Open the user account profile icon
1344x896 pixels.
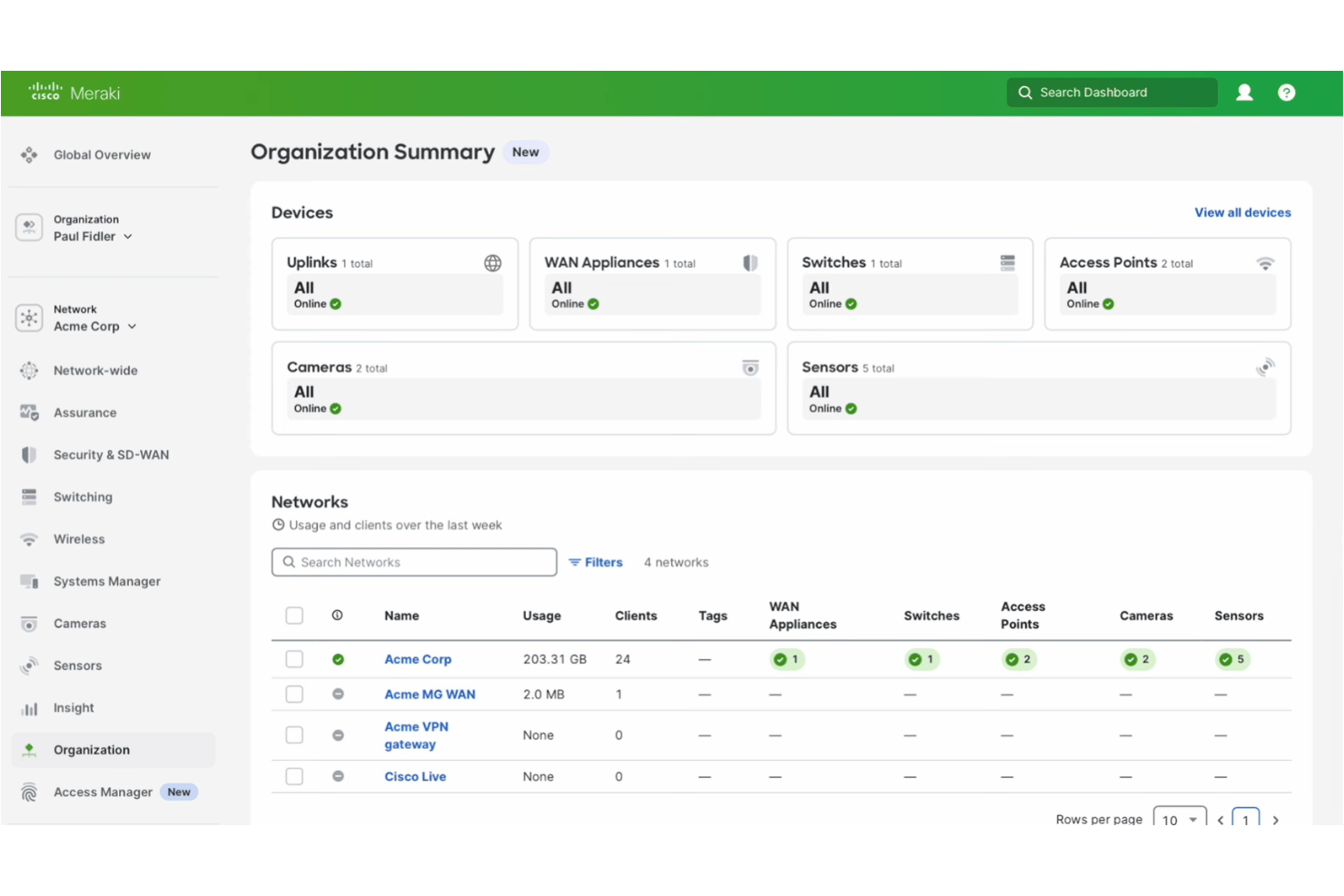click(1244, 93)
